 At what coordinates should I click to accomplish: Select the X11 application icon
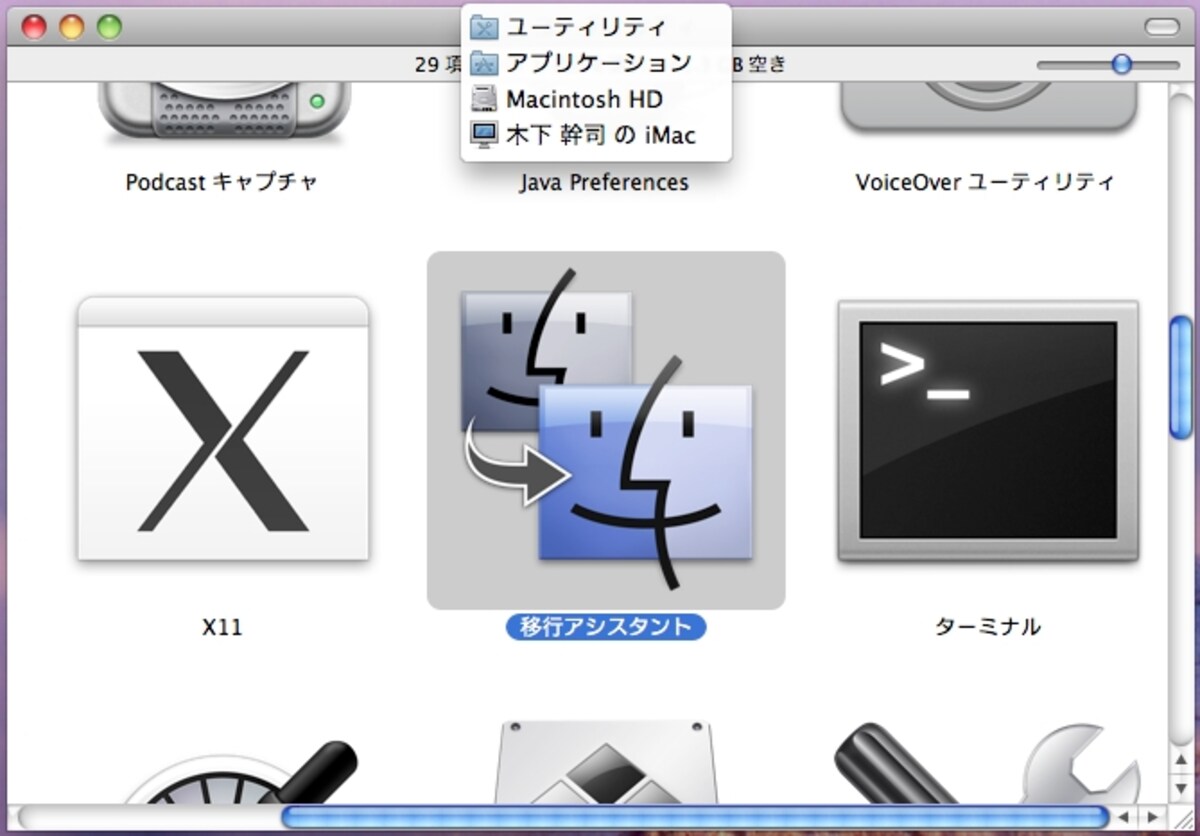click(222, 430)
